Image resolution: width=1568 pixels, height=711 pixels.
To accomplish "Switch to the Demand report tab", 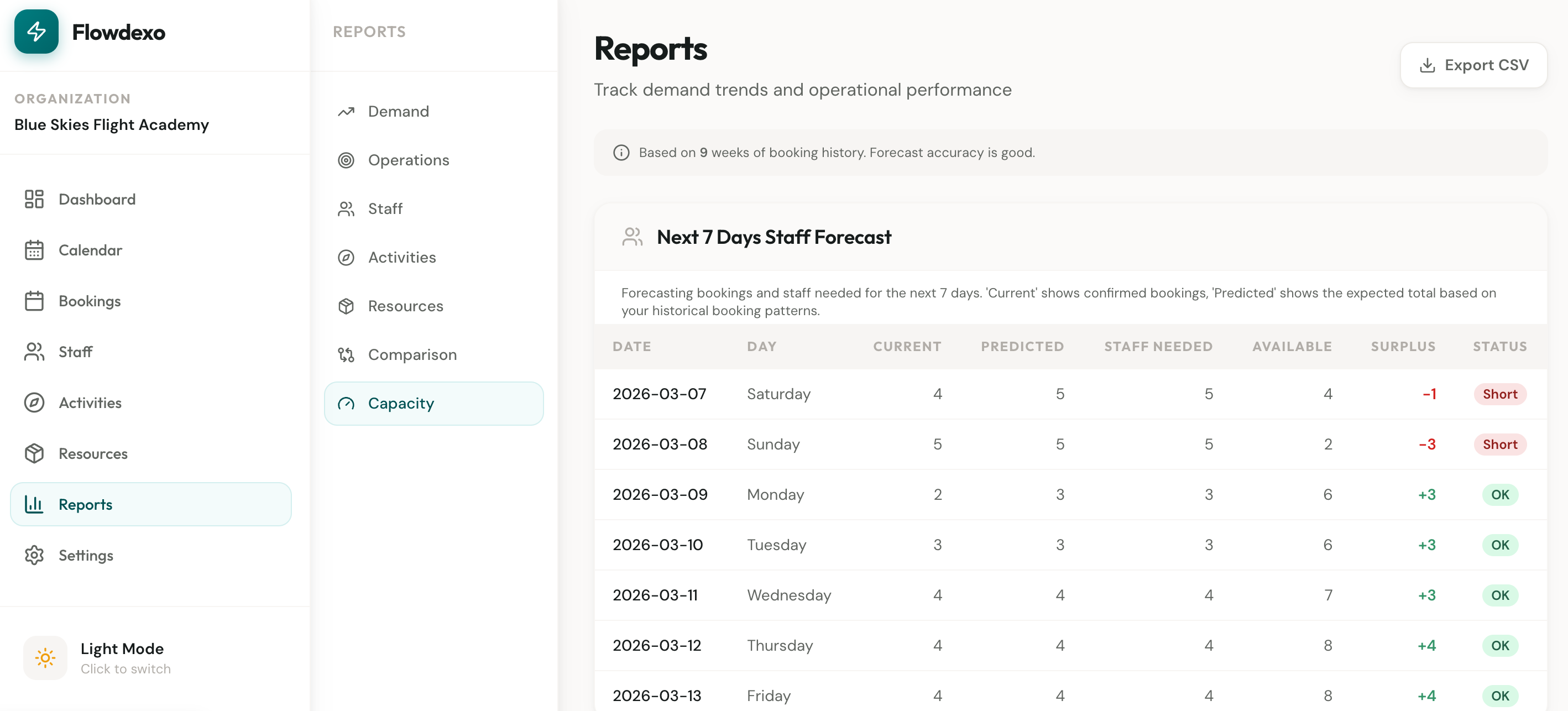I will click(398, 111).
